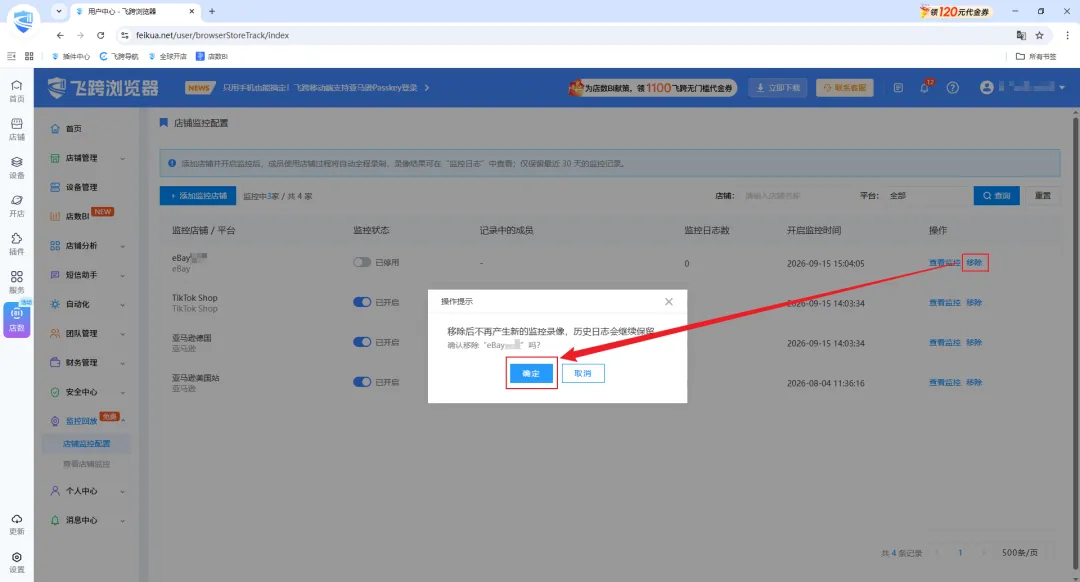Open 查看监控 link for TikTok Shop
The image size is (1080, 582).
click(x=944, y=302)
